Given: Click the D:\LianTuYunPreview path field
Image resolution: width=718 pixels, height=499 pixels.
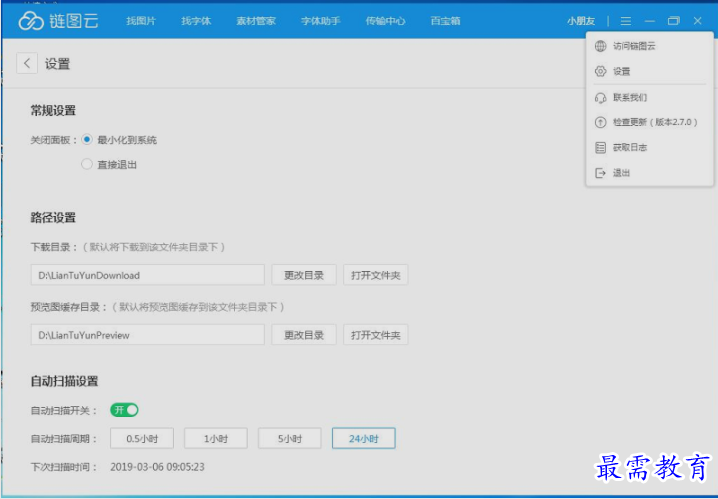Looking at the screenshot, I should [x=147, y=335].
